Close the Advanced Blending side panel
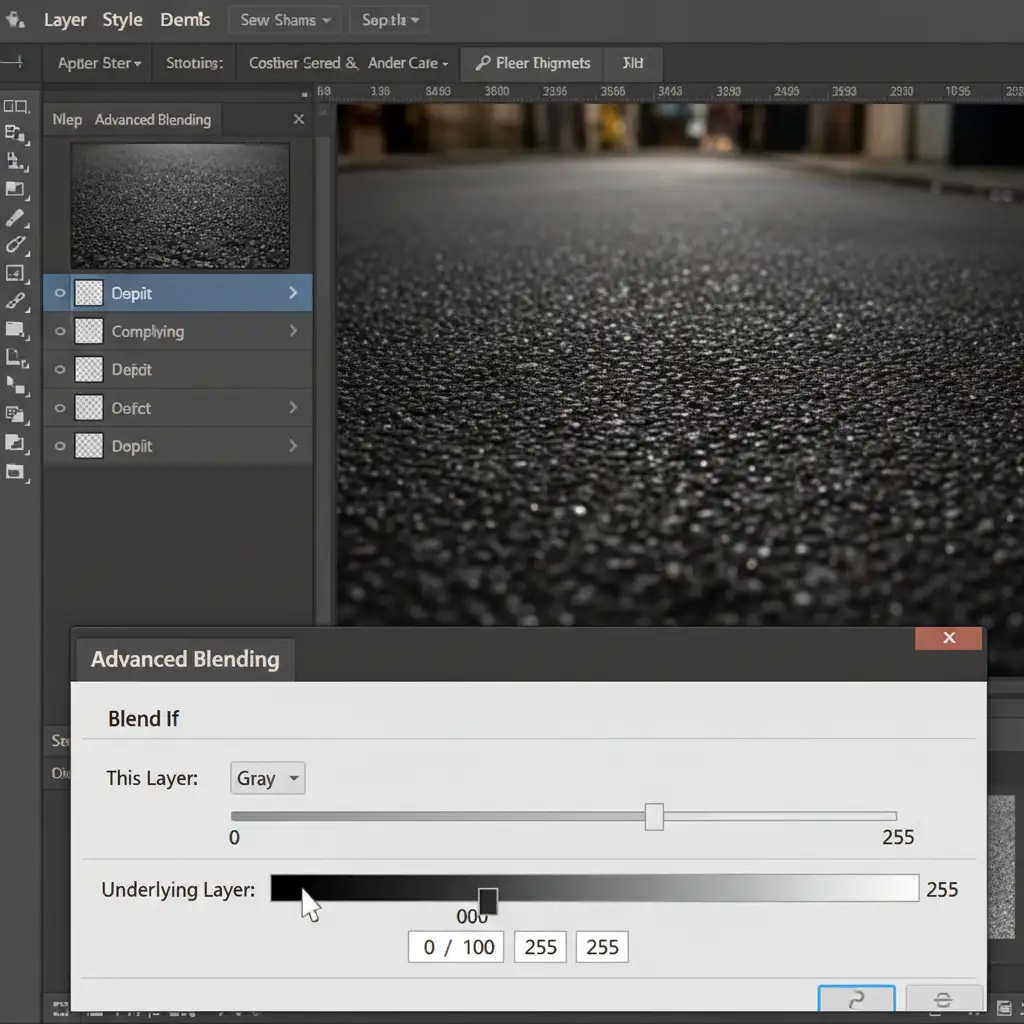 pos(298,119)
